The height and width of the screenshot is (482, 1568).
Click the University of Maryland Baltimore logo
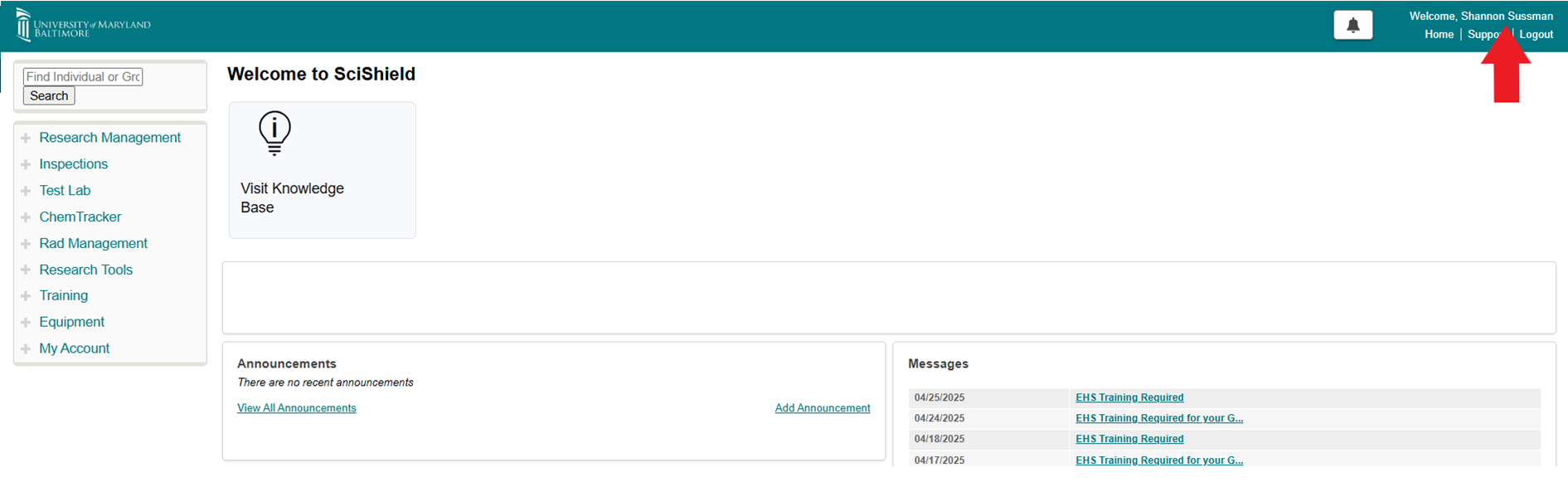(x=83, y=25)
